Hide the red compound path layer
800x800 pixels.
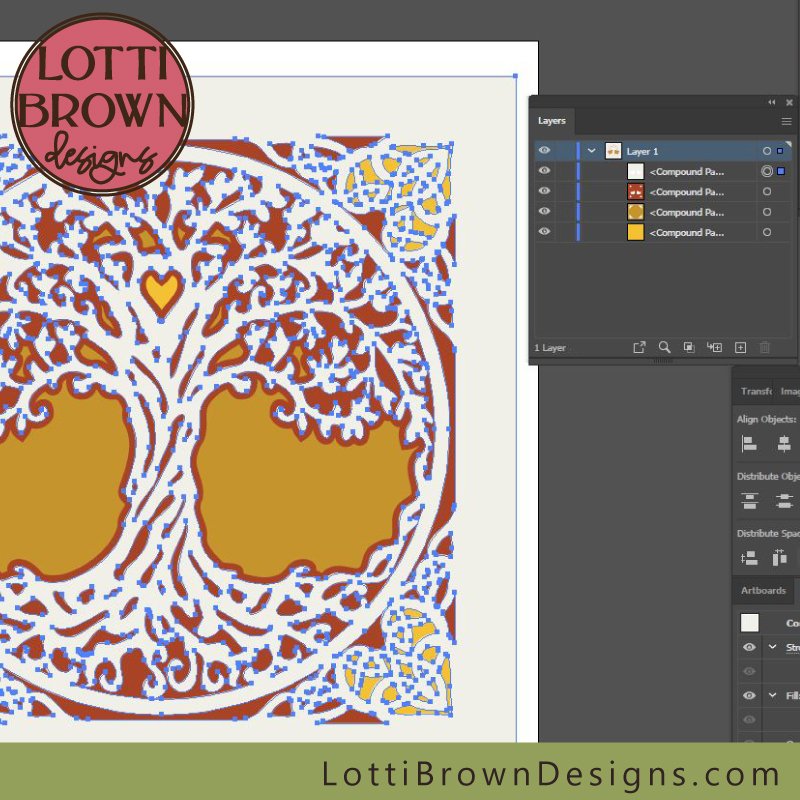click(544, 191)
